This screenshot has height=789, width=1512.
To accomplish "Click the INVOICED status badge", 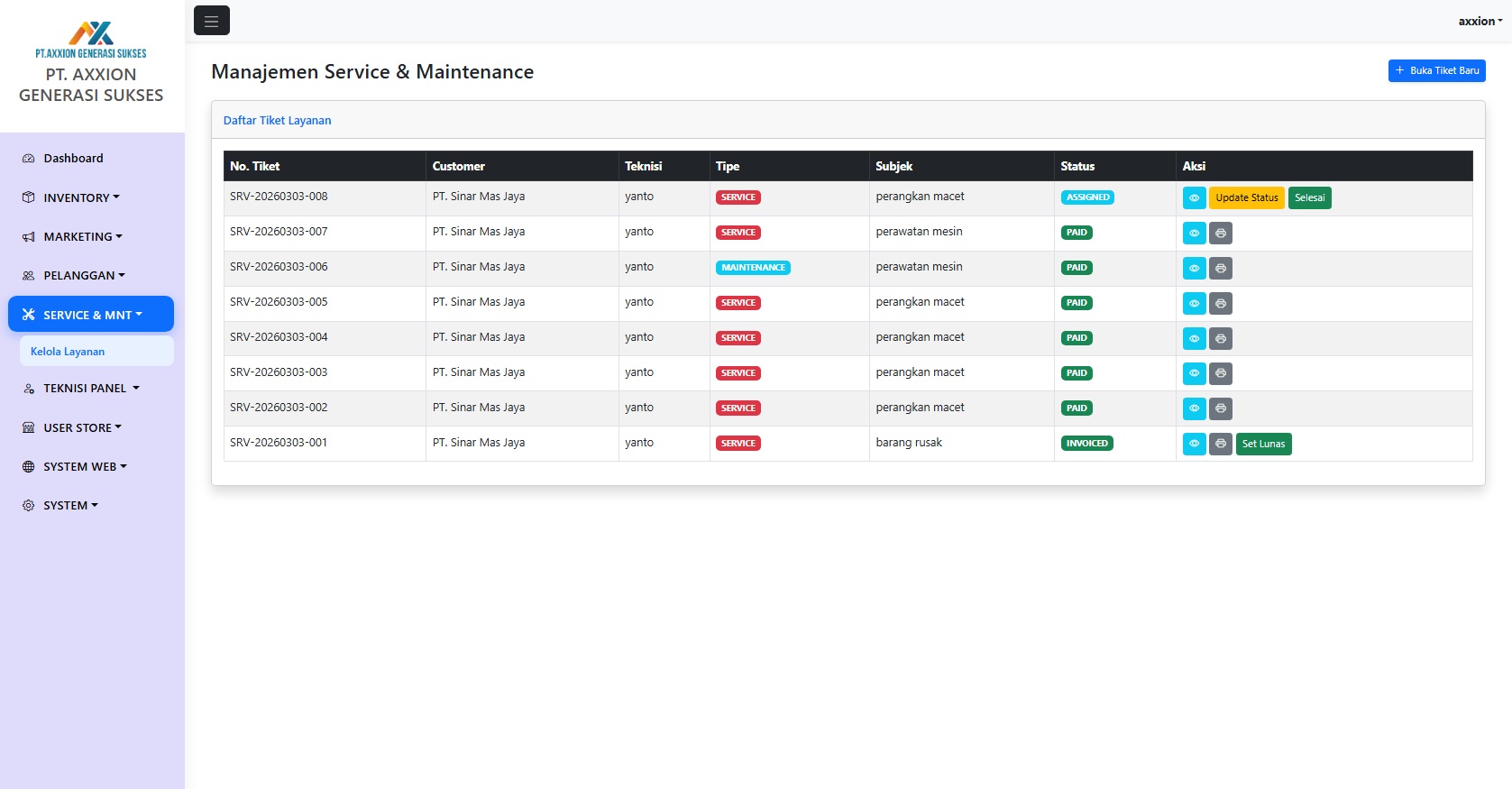I will (1086, 444).
